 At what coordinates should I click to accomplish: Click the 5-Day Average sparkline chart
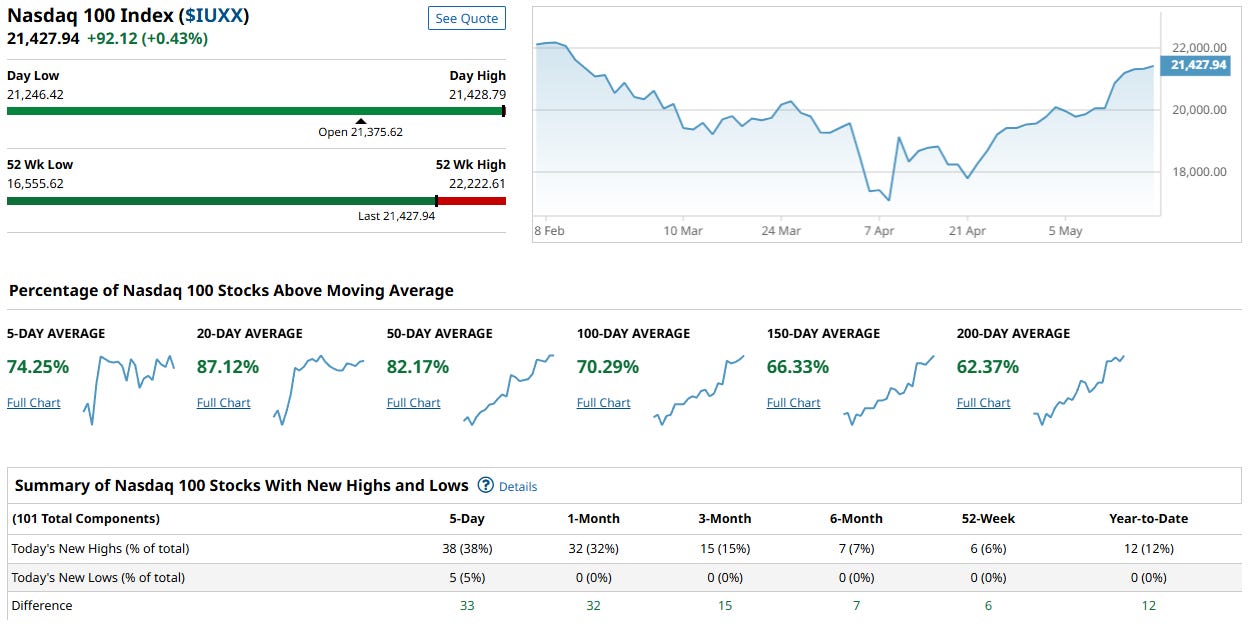(x=129, y=389)
